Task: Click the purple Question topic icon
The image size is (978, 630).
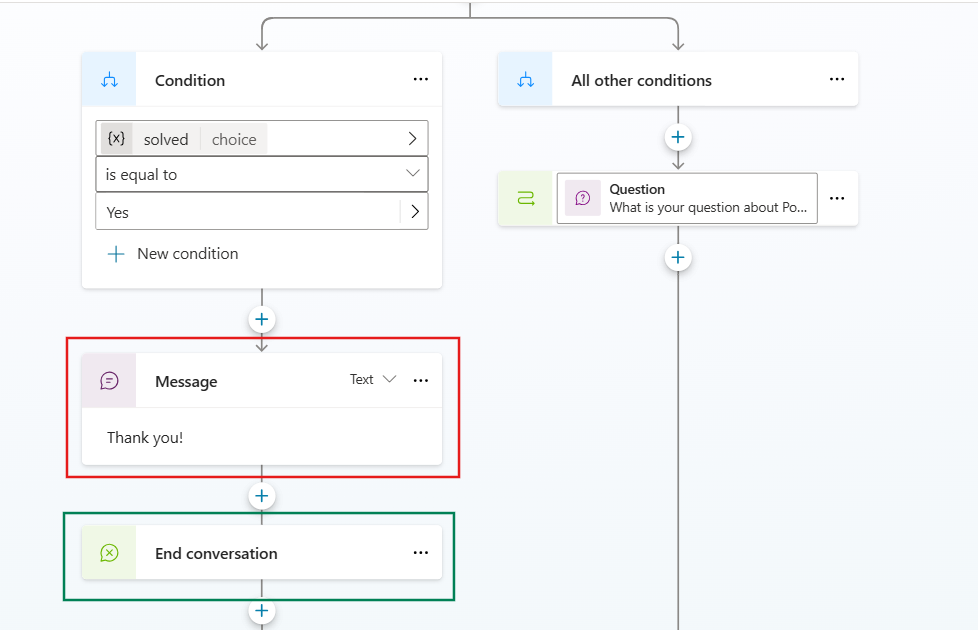Action: 583,198
